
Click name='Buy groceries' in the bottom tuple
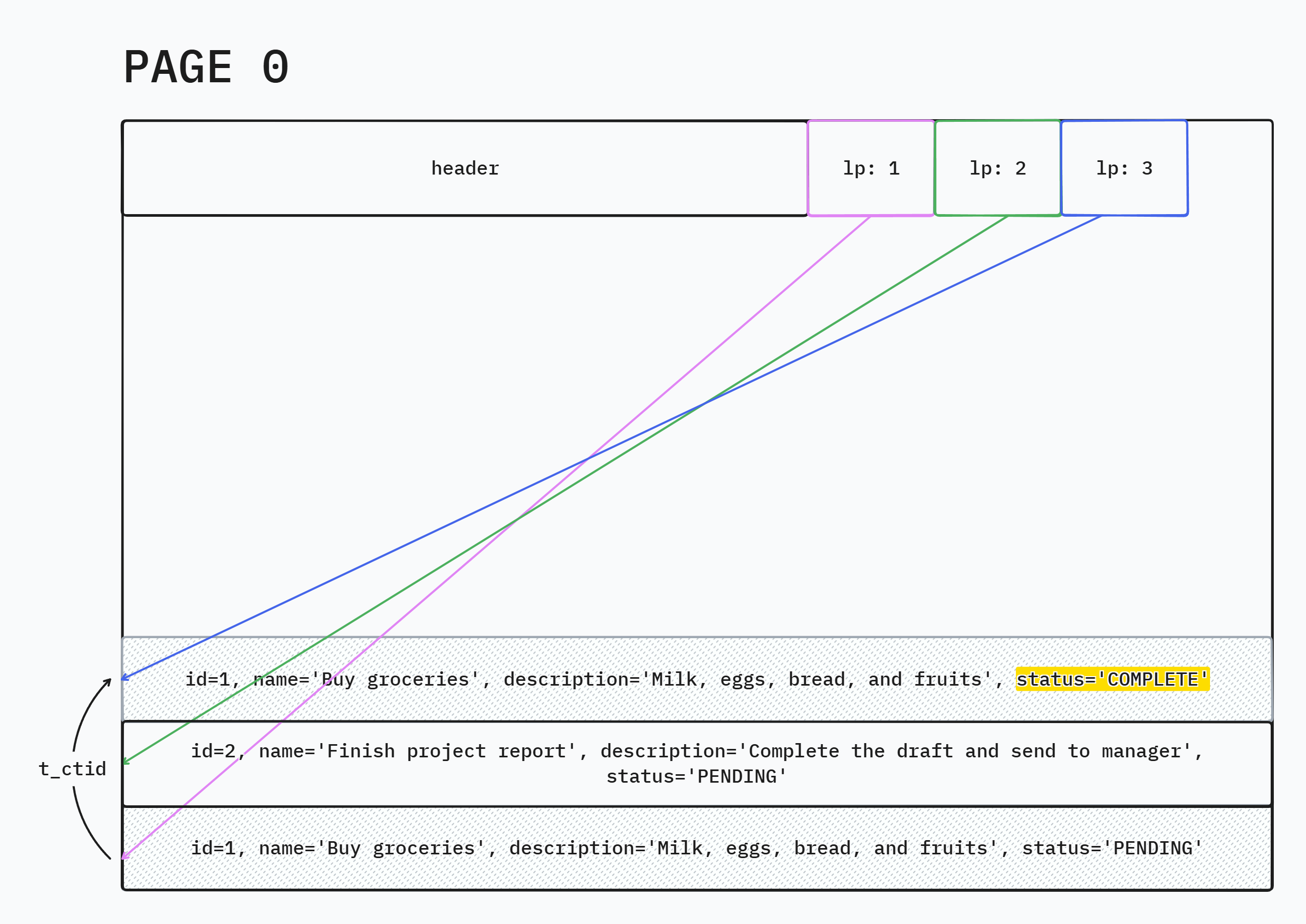[372, 849]
